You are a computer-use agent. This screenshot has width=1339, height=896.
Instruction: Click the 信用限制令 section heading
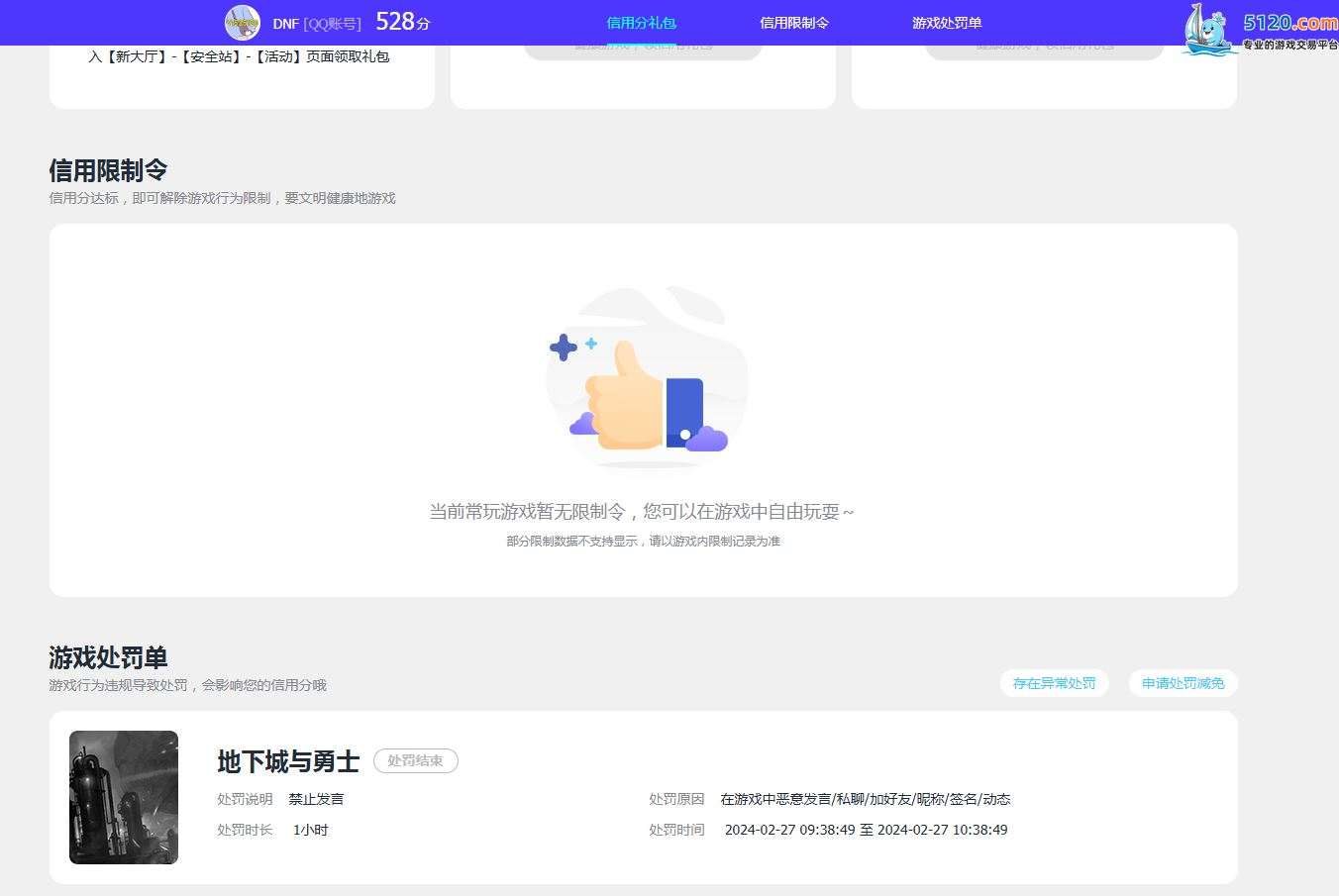pyautogui.click(x=108, y=170)
